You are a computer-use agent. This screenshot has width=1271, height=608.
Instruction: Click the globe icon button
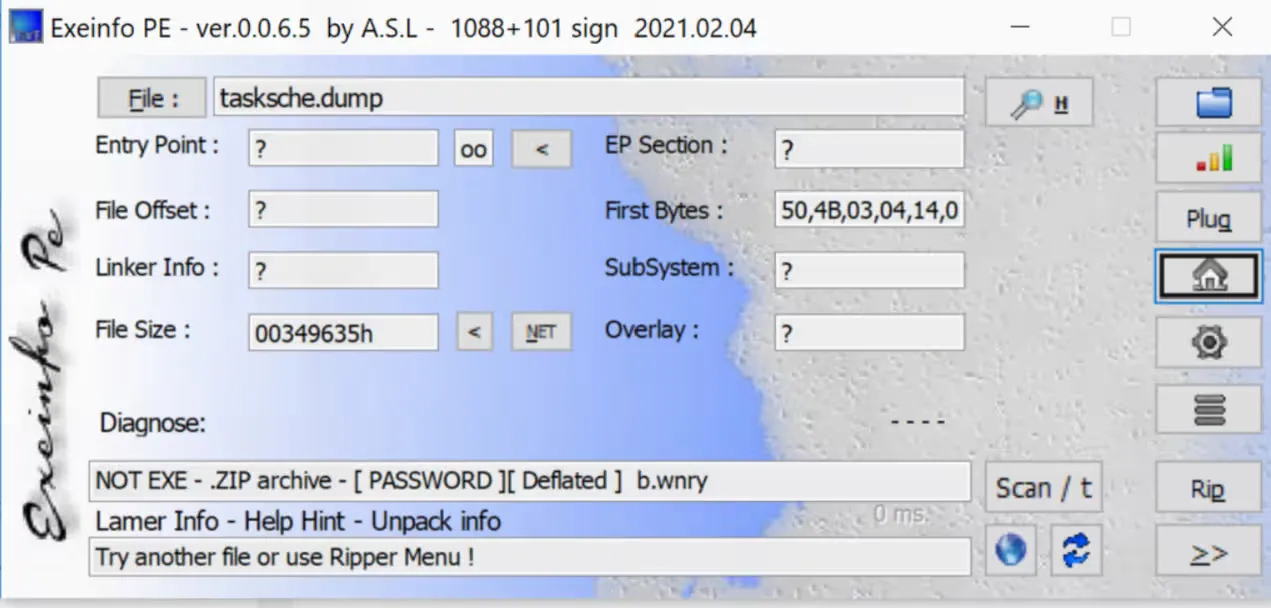pos(1011,550)
